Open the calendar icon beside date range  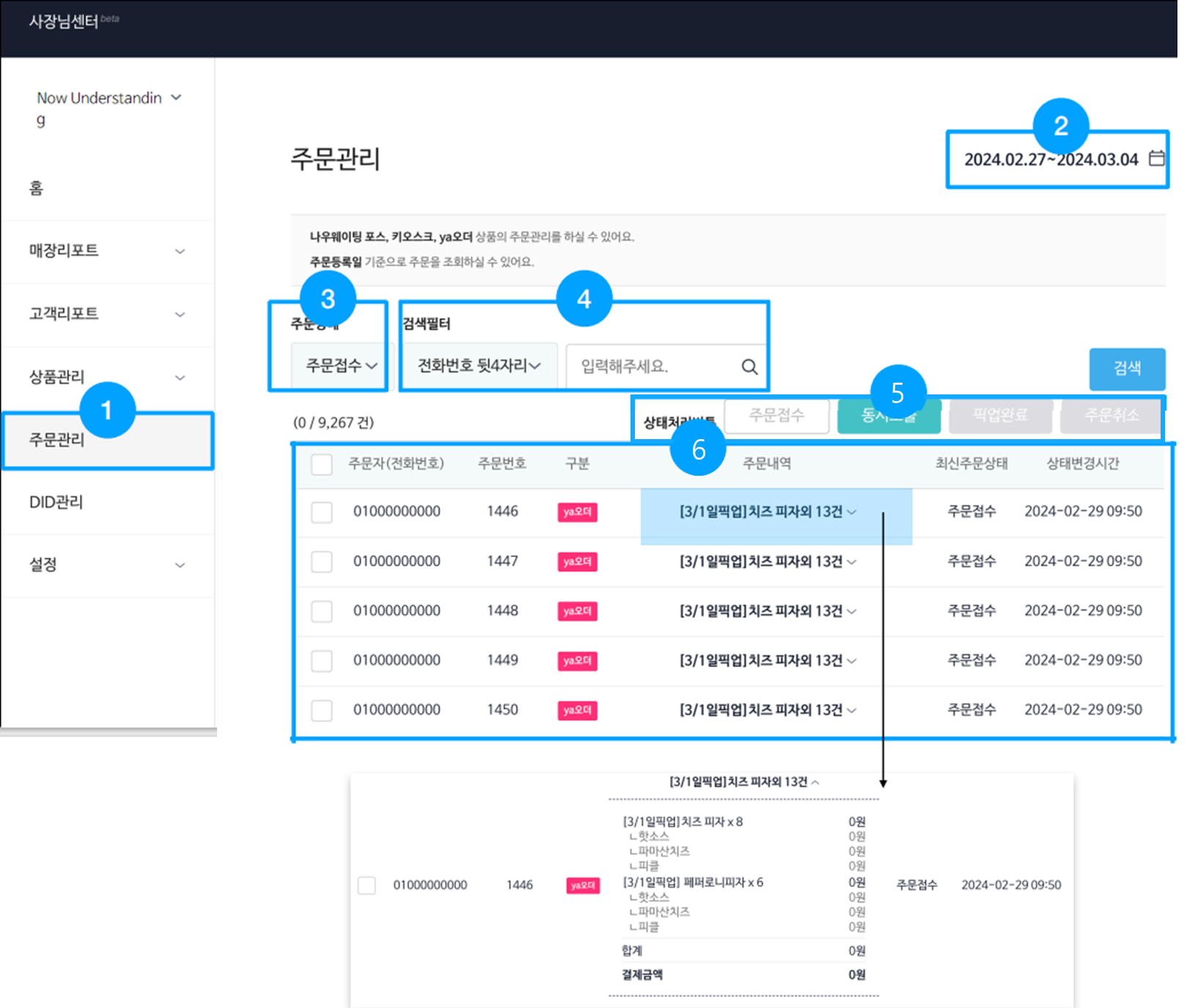tap(1156, 158)
